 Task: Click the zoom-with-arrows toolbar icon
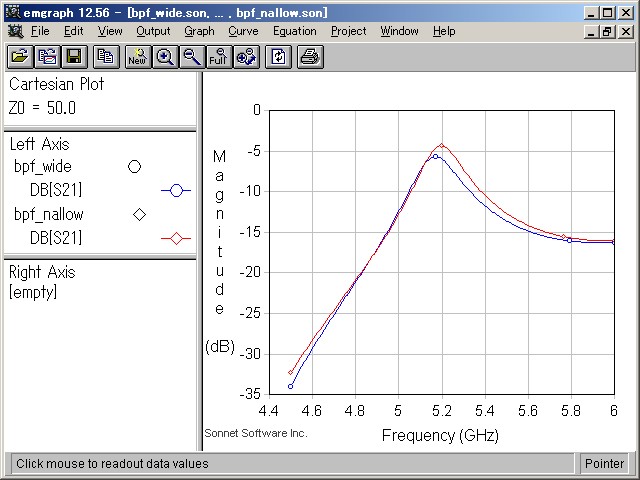(246, 57)
